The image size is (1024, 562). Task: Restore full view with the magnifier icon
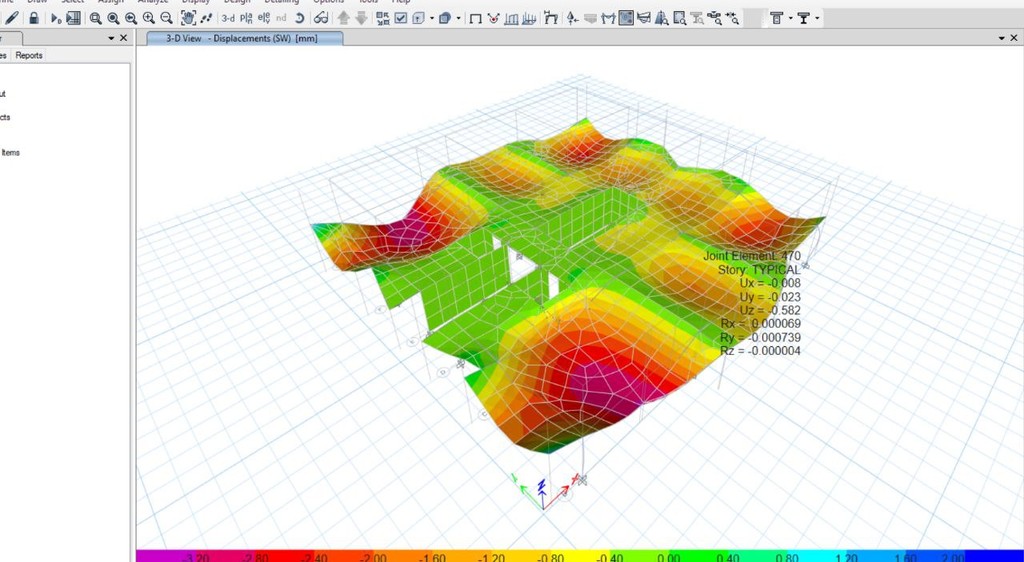pyautogui.click(x=113, y=18)
